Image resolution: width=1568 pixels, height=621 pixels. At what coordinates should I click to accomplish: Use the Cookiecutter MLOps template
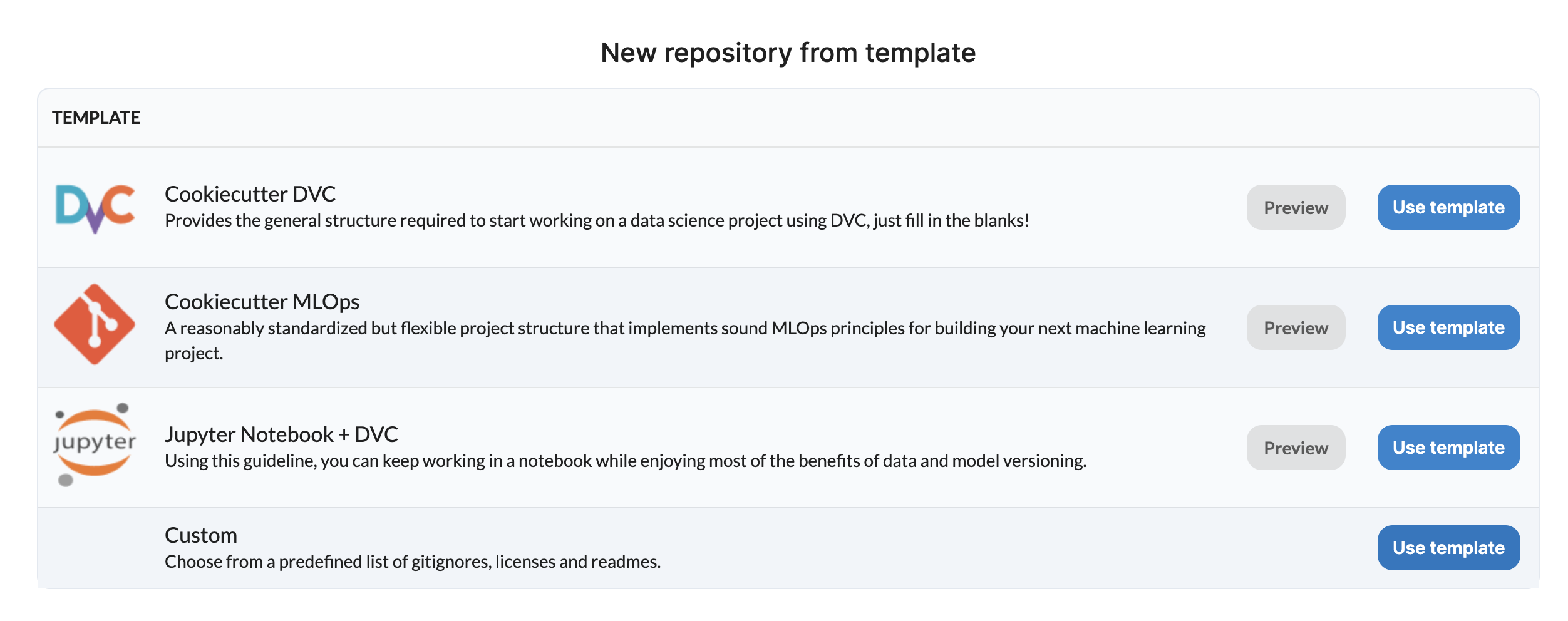point(1448,327)
